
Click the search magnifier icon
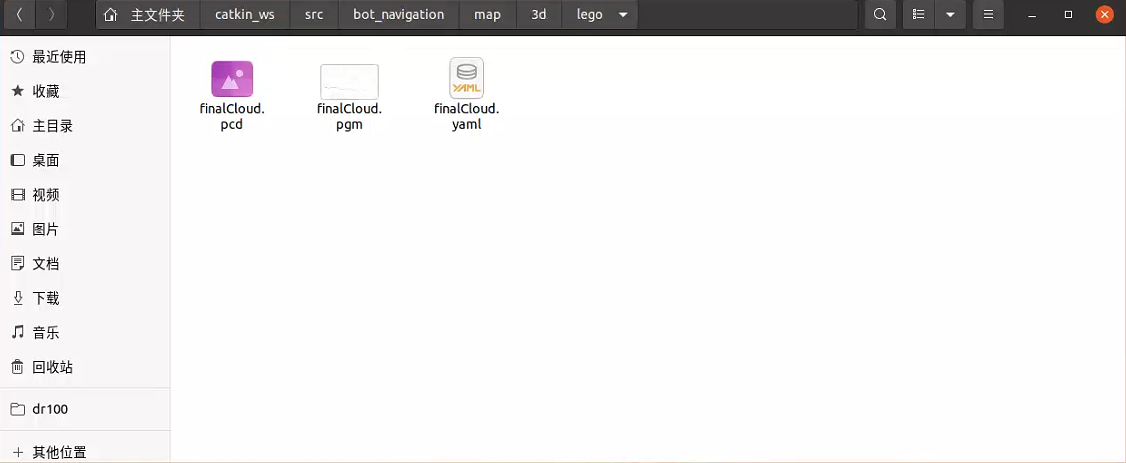(x=880, y=15)
